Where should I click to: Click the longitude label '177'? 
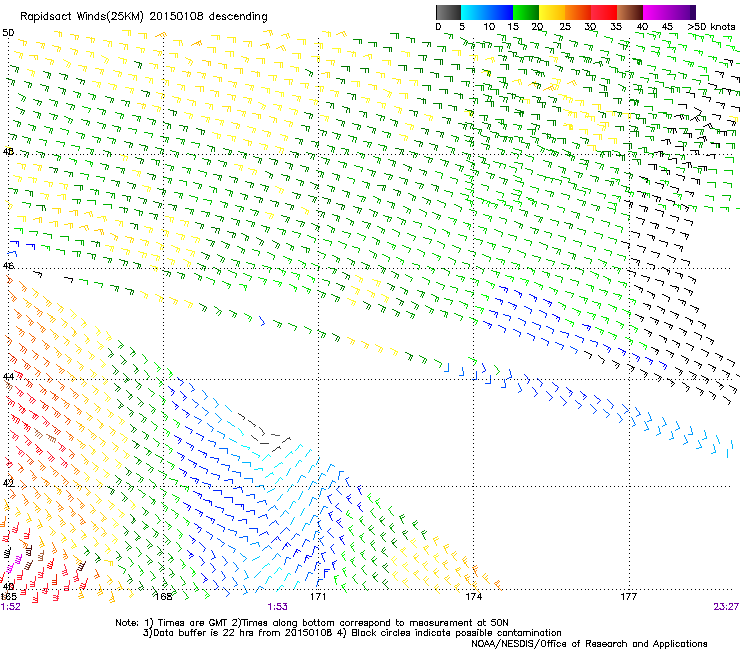tap(629, 597)
